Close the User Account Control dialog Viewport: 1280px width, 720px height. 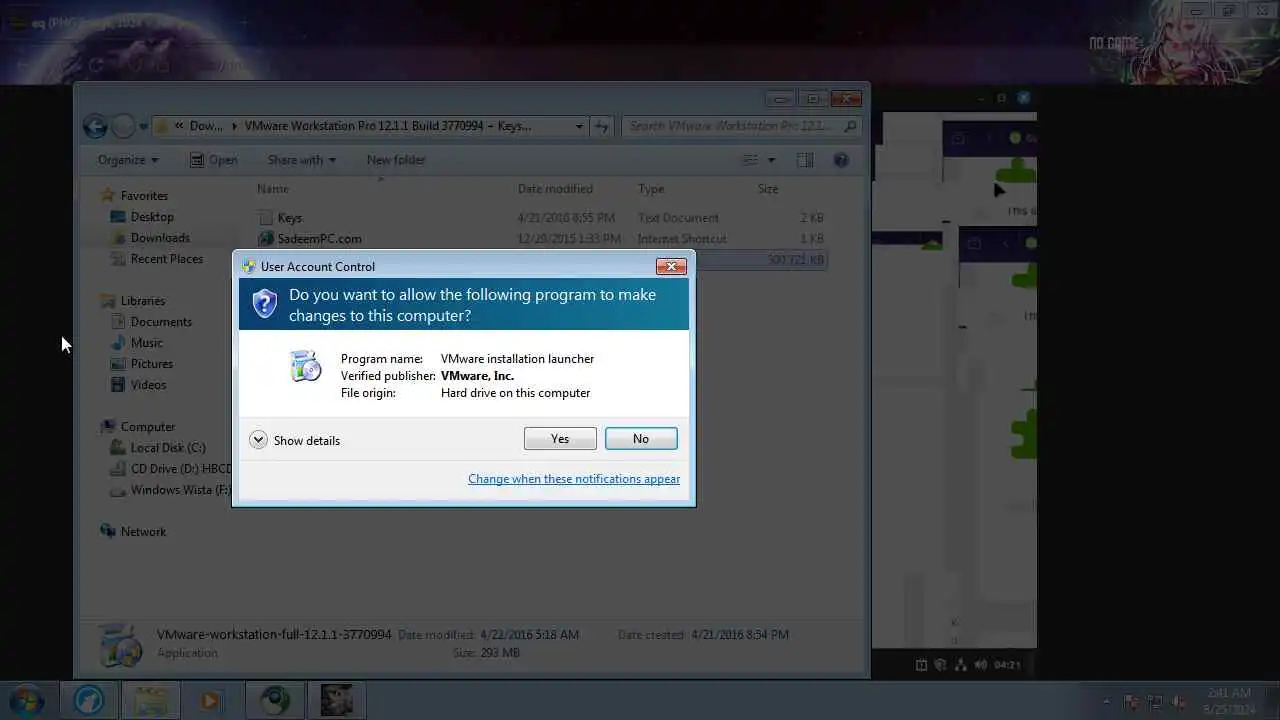coord(670,266)
